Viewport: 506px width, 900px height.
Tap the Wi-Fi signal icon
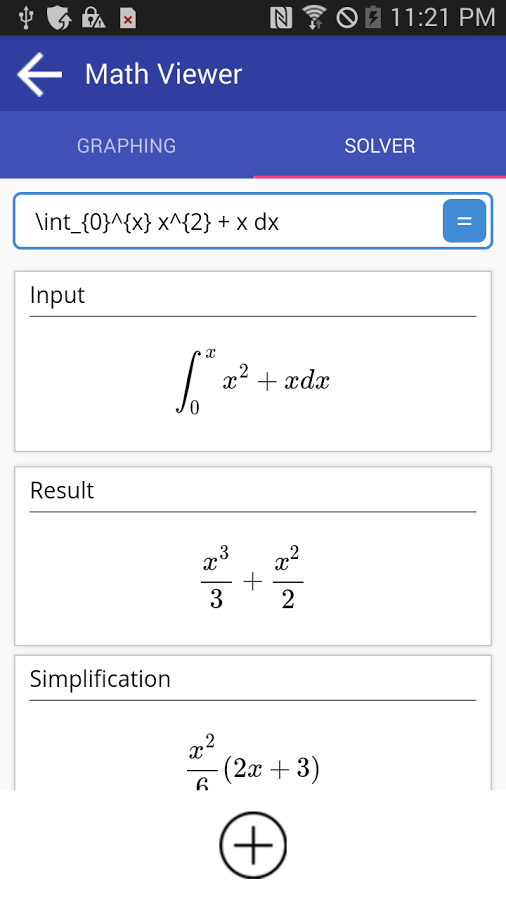coord(313,18)
